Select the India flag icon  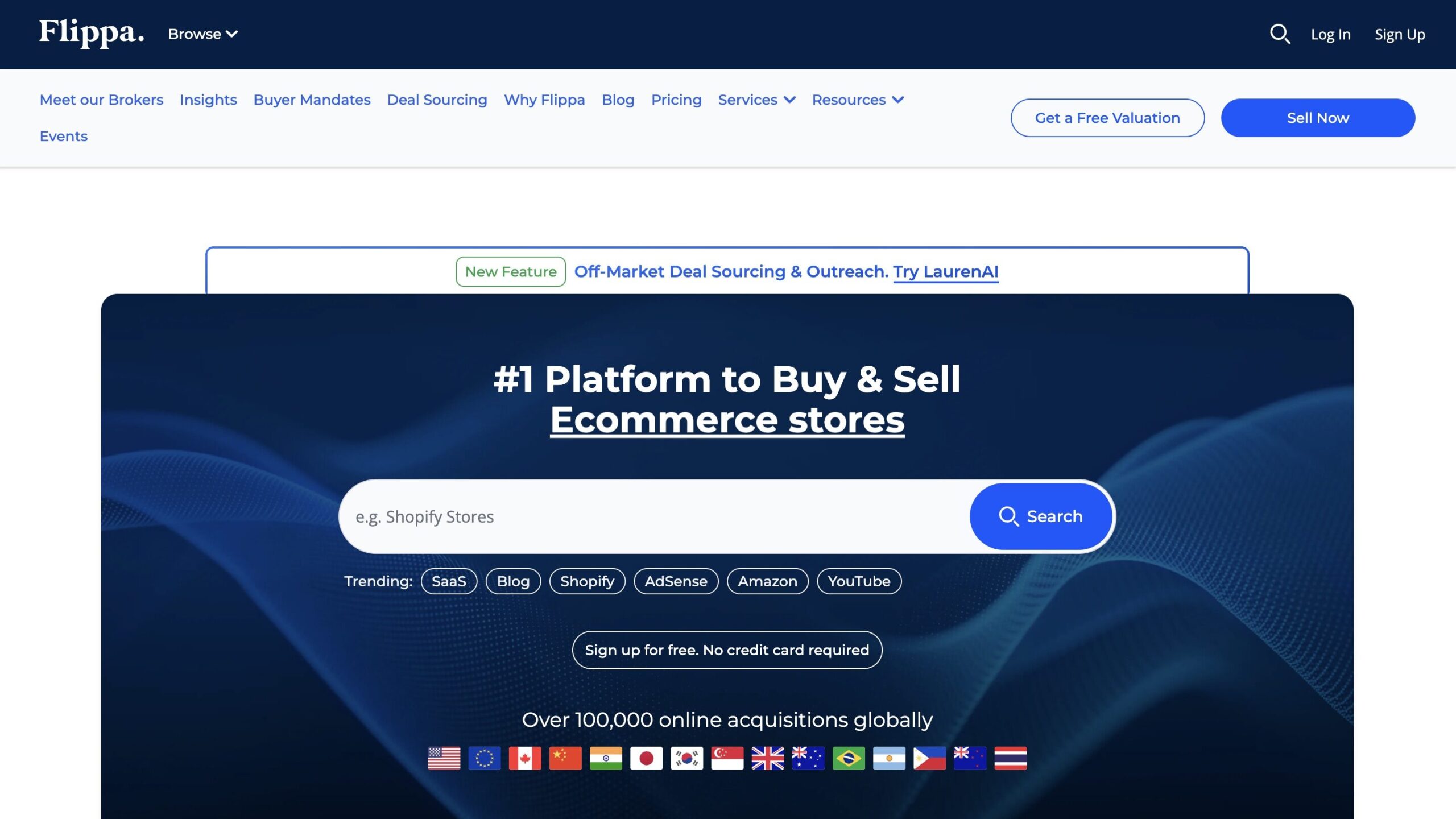click(x=606, y=758)
